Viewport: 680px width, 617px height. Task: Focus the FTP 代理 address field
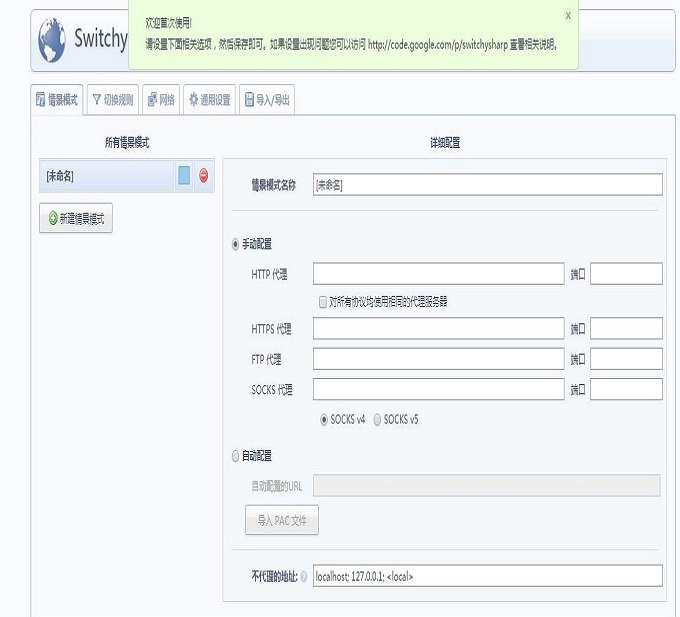coord(438,359)
